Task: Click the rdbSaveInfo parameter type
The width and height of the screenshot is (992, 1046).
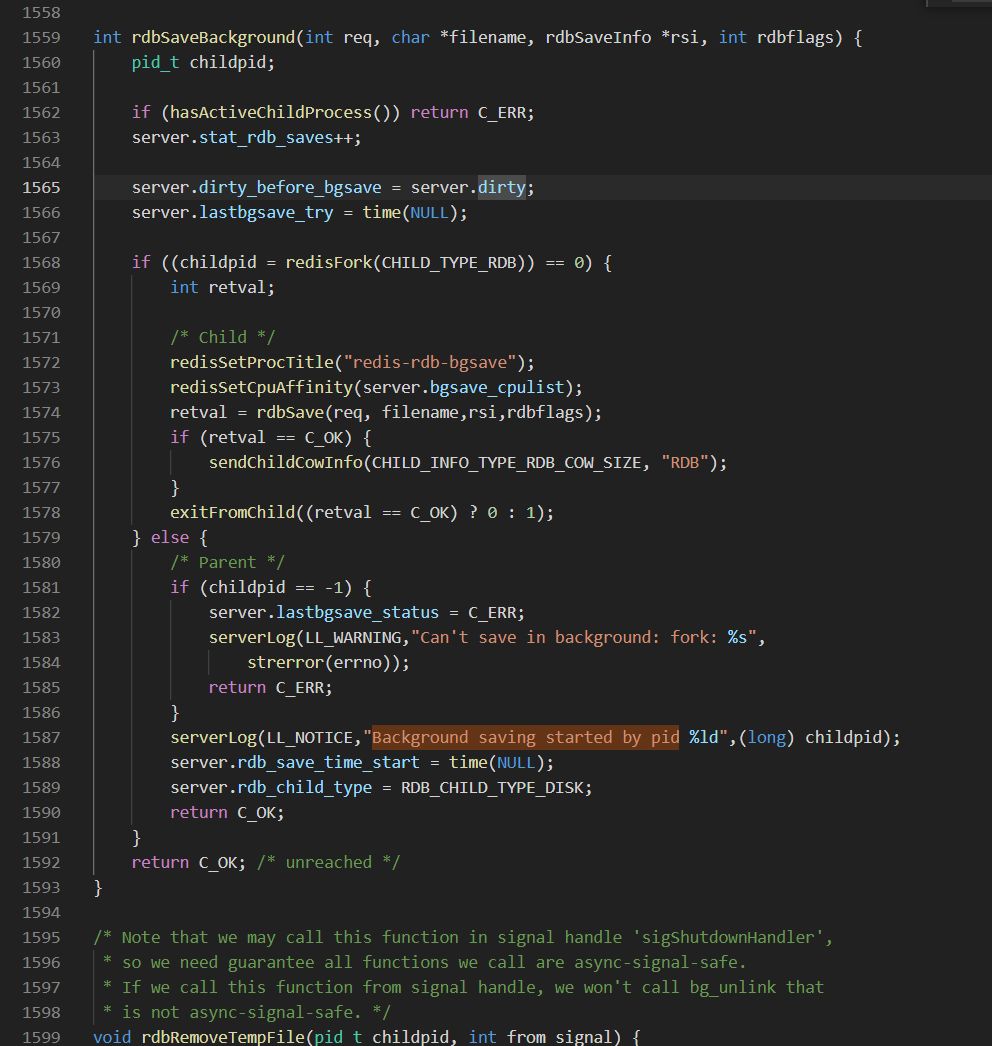Action: (x=598, y=37)
